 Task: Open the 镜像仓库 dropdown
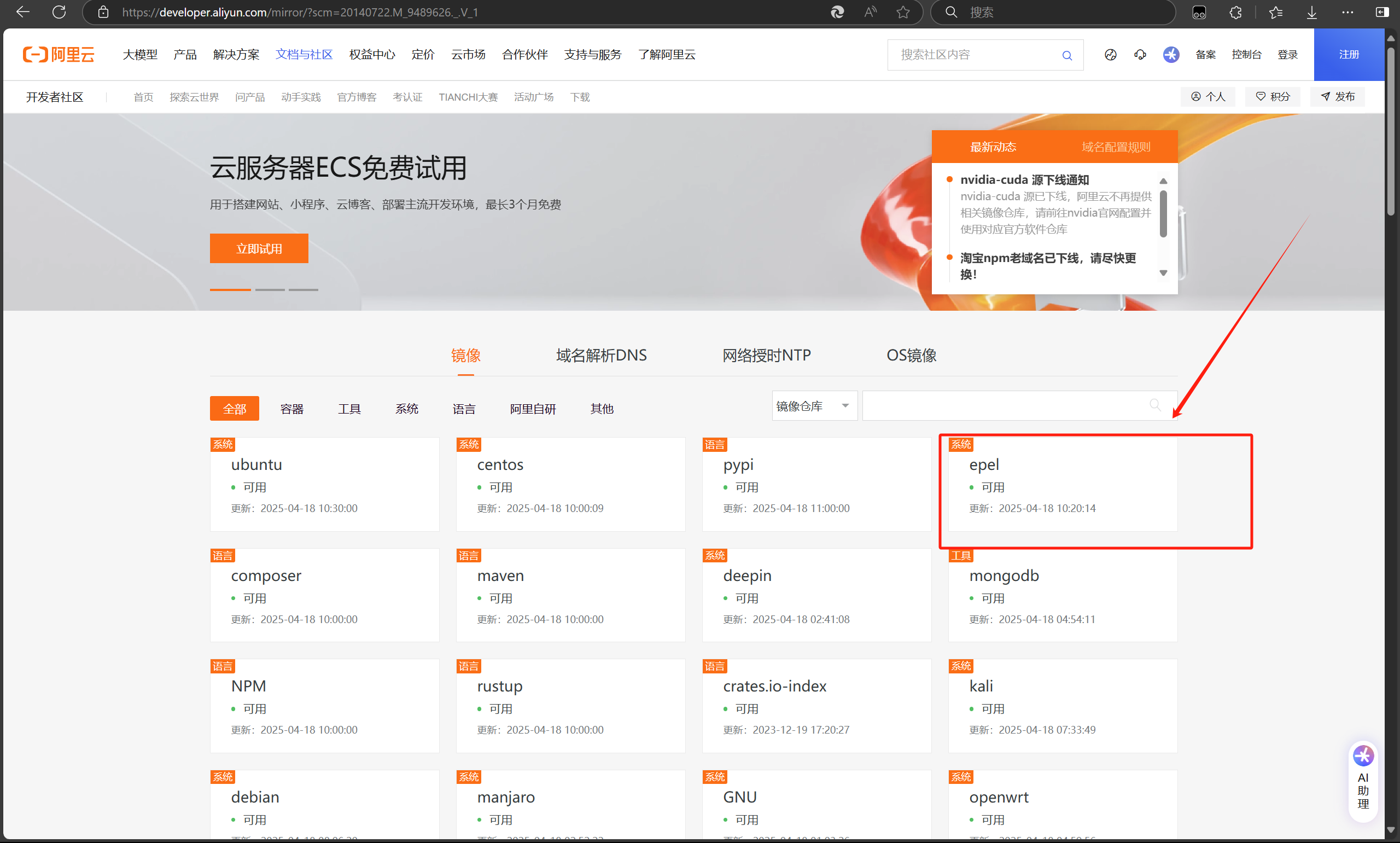coord(814,405)
